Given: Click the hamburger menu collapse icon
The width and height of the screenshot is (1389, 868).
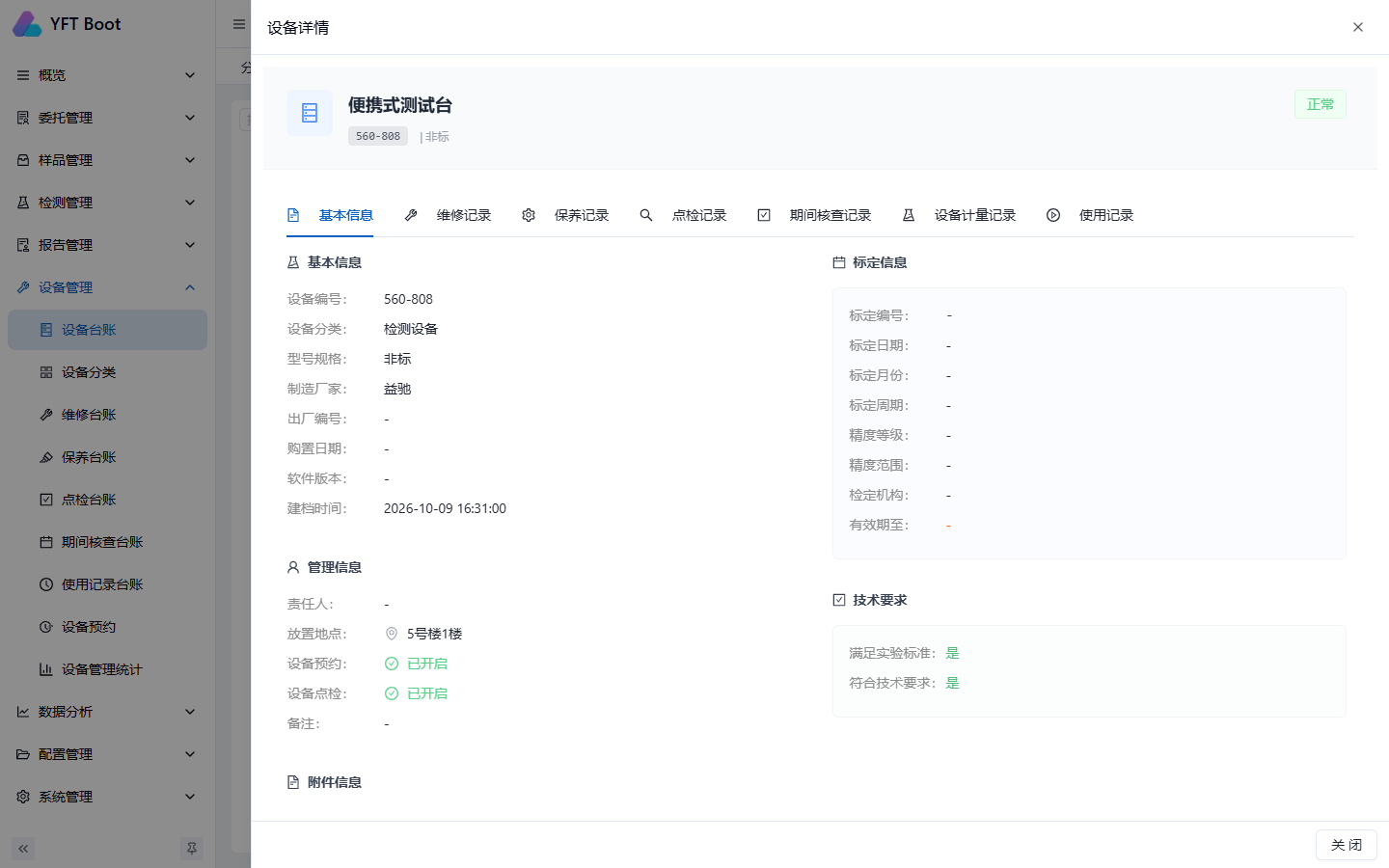Looking at the screenshot, I should coord(238,24).
